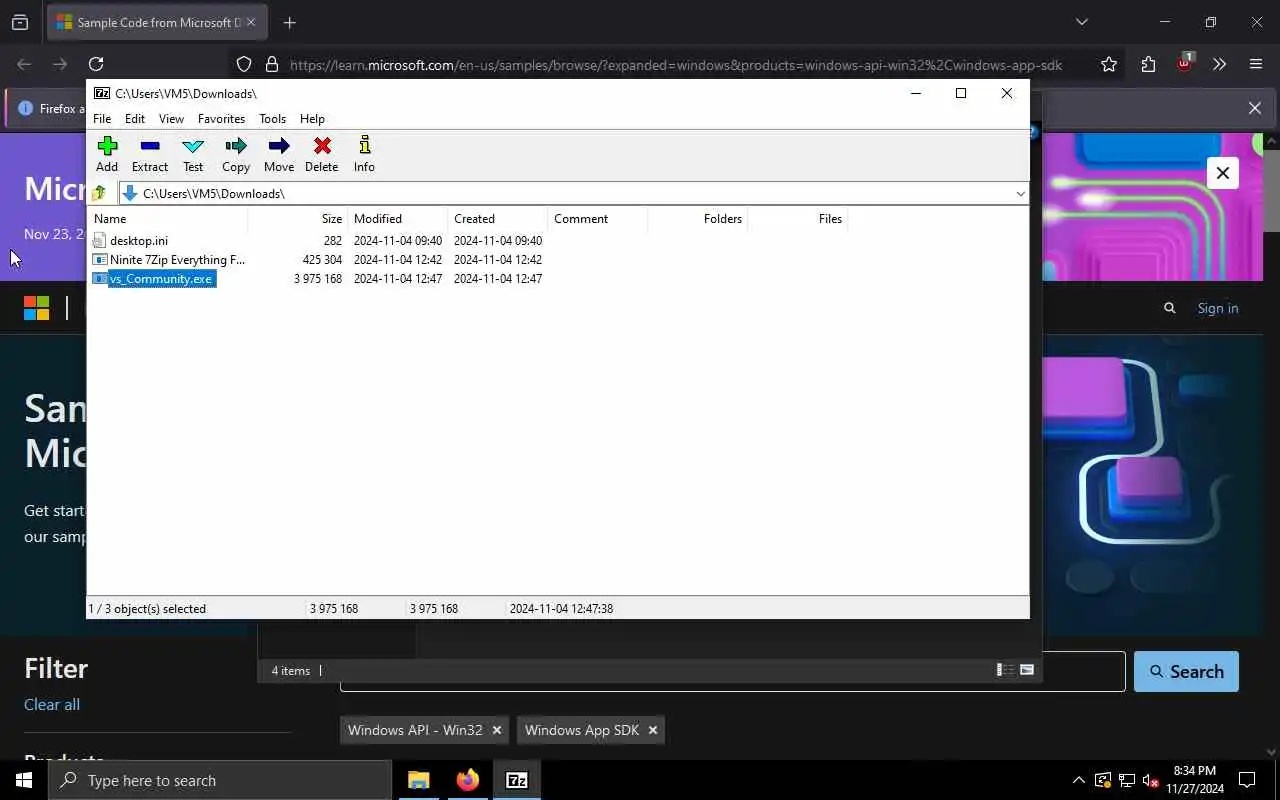This screenshot has height=800, width=1280.
Task: Click the tracking protection shield icon
Action: click(x=244, y=64)
